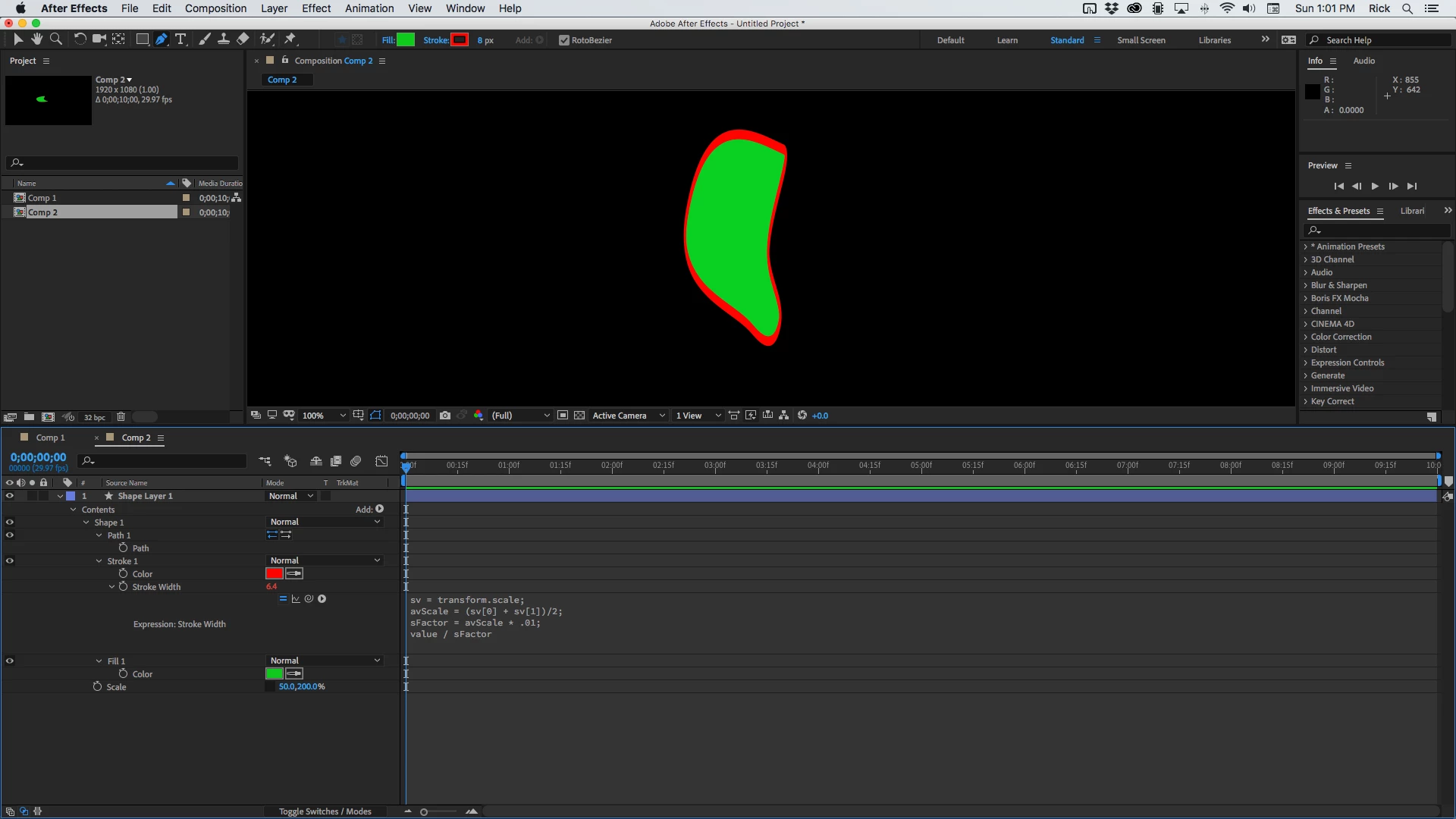Viewport: 1456px width, 819px height.
Task: Select the Puppet Pin tool
Action: point(290,39)
